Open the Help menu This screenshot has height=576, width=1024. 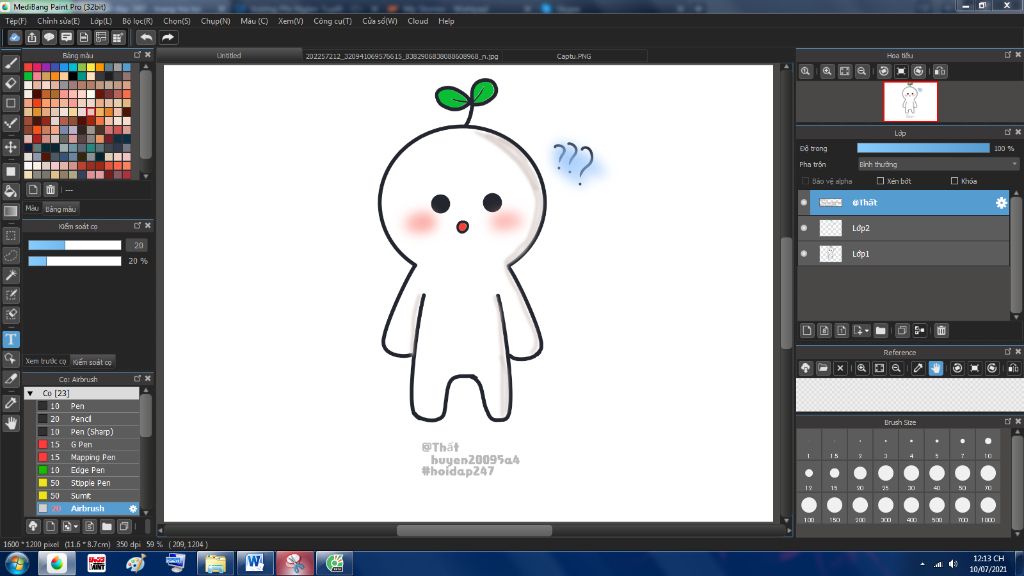click(x=446, y=21)
